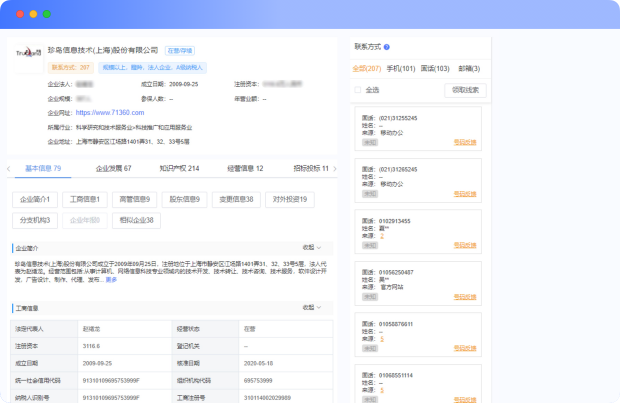Click the 股东信息9 filter button

182,199
